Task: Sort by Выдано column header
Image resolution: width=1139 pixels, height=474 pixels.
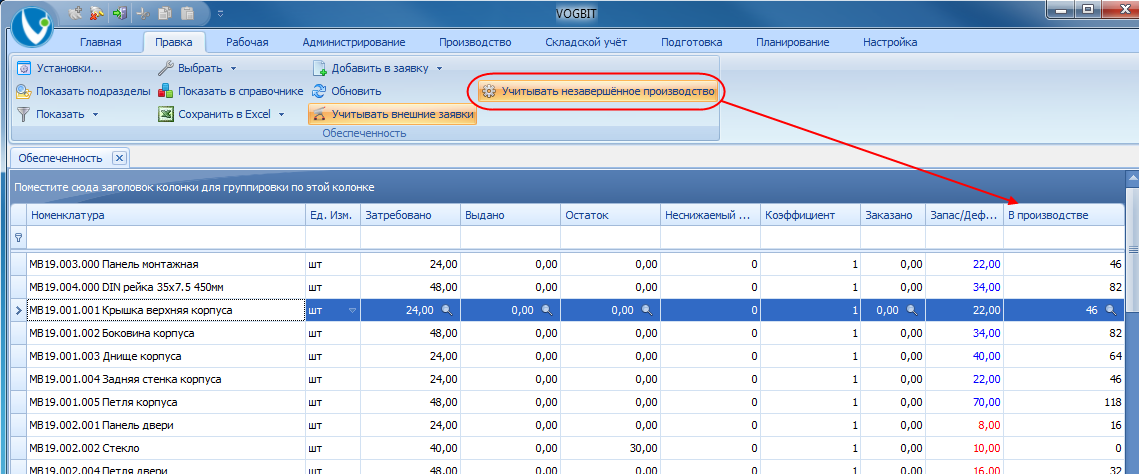Action: (511, 216)
